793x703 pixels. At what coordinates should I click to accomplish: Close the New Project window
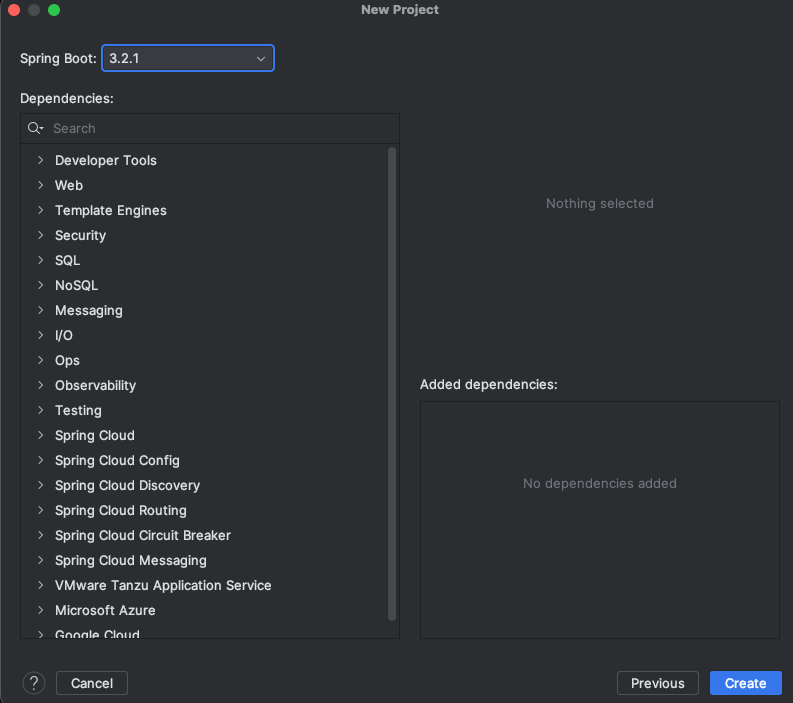[x=14, y=10]
